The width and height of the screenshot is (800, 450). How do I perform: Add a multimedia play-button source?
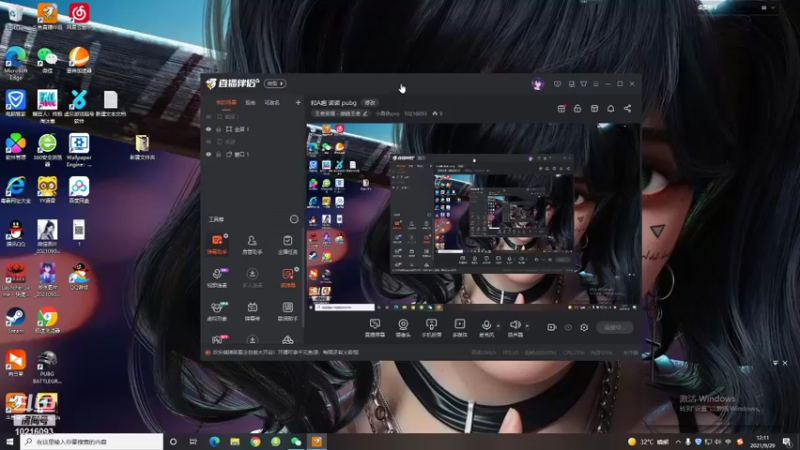(x=460, y=328)
